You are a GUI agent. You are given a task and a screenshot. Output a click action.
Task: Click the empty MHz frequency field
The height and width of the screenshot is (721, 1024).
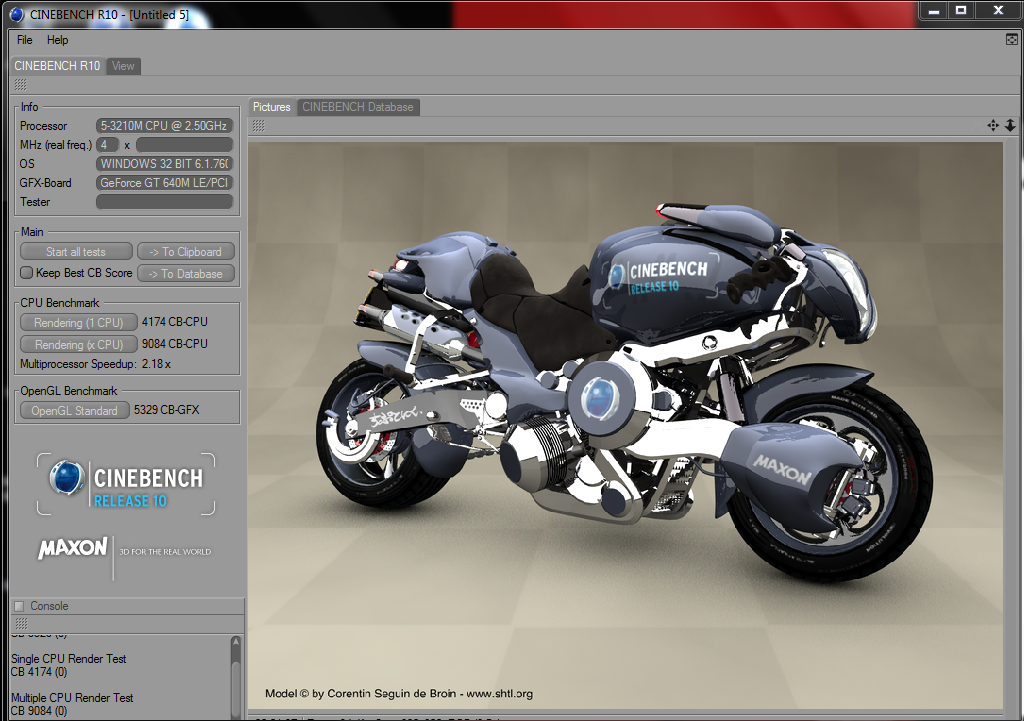pyautogui.click(x=184, y=145)
